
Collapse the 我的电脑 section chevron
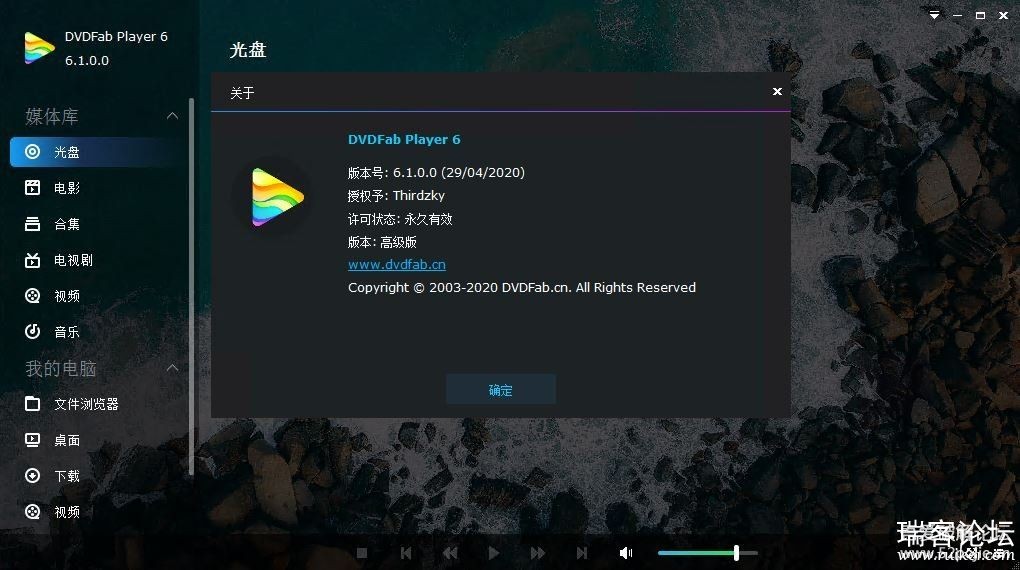click(172, 368)
